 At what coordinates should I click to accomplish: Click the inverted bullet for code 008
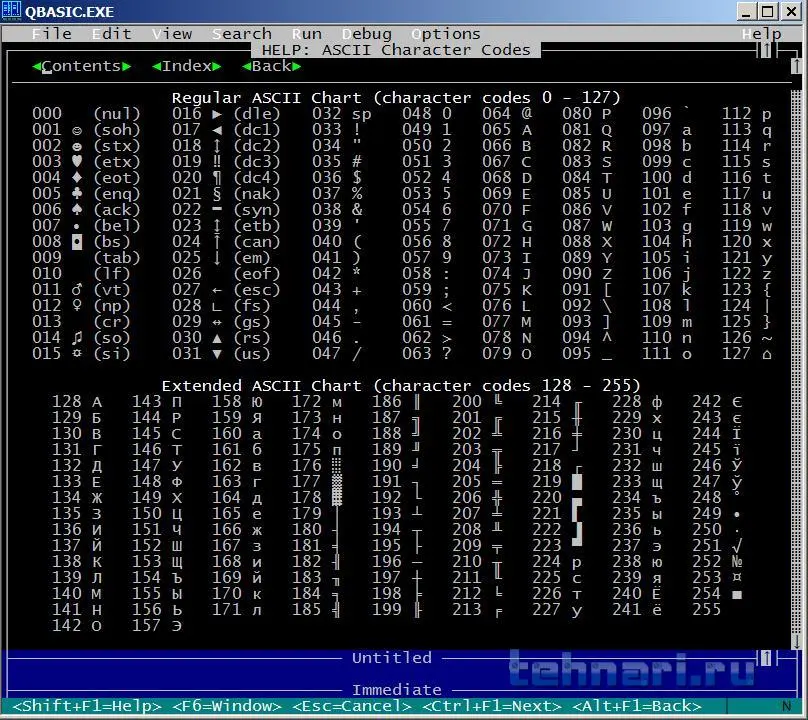[x=77, y=241]
